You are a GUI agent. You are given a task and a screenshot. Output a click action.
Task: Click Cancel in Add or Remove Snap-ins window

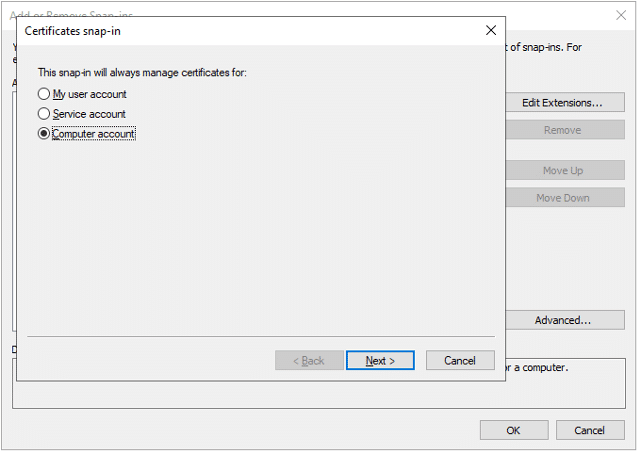[590, 430]
